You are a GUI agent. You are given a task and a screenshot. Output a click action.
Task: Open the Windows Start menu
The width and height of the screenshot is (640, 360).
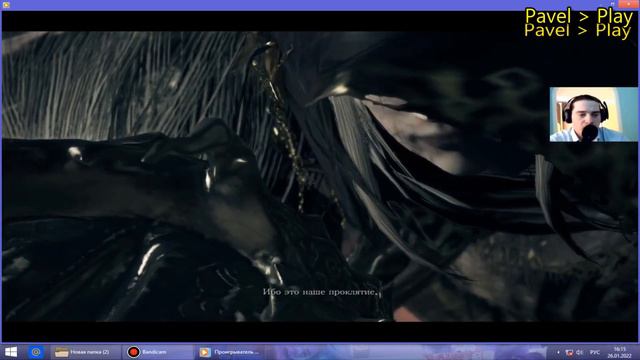point(11,352)
